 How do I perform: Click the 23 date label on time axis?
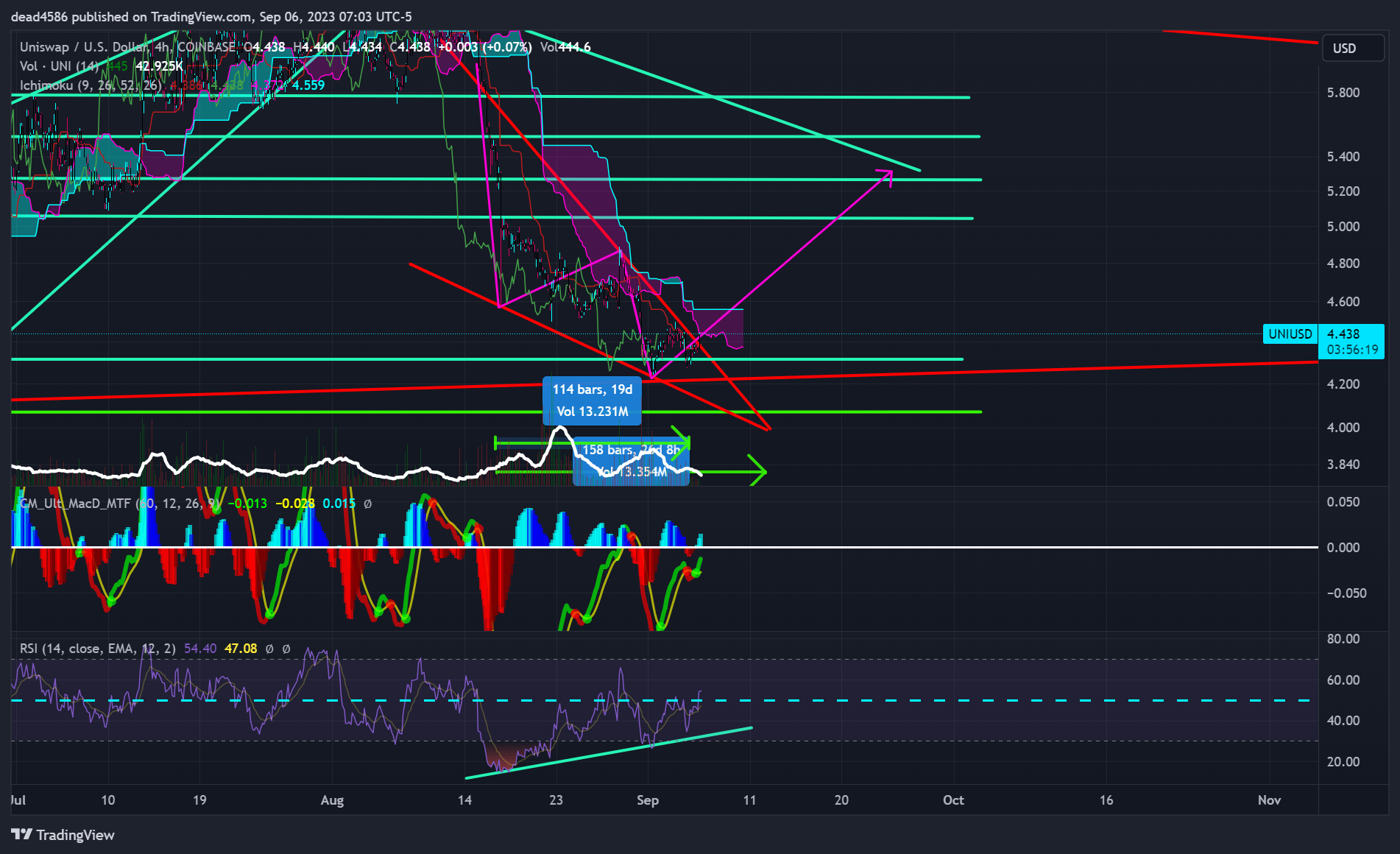point(556,800)
